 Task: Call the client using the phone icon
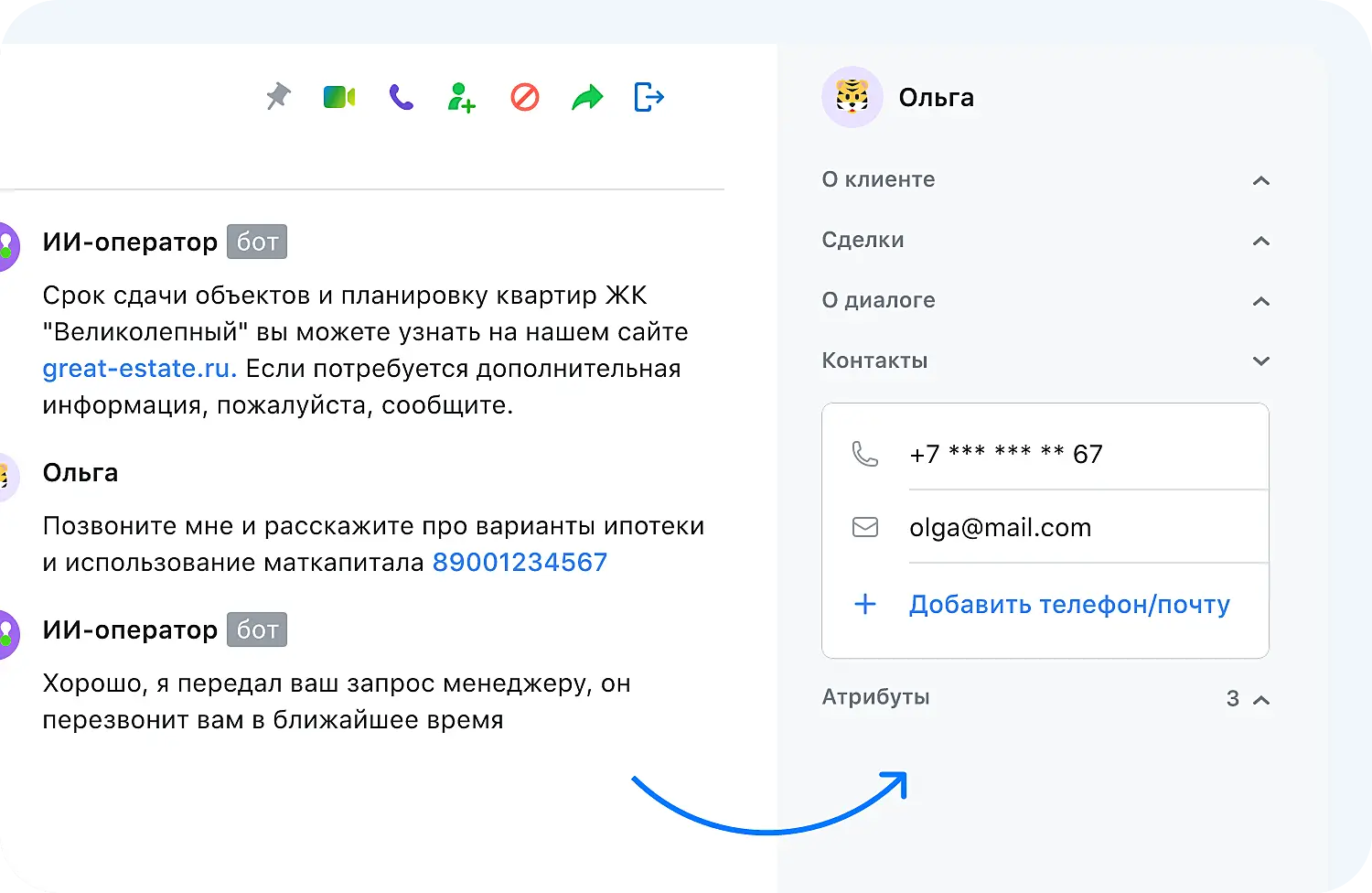pos(401,97)
